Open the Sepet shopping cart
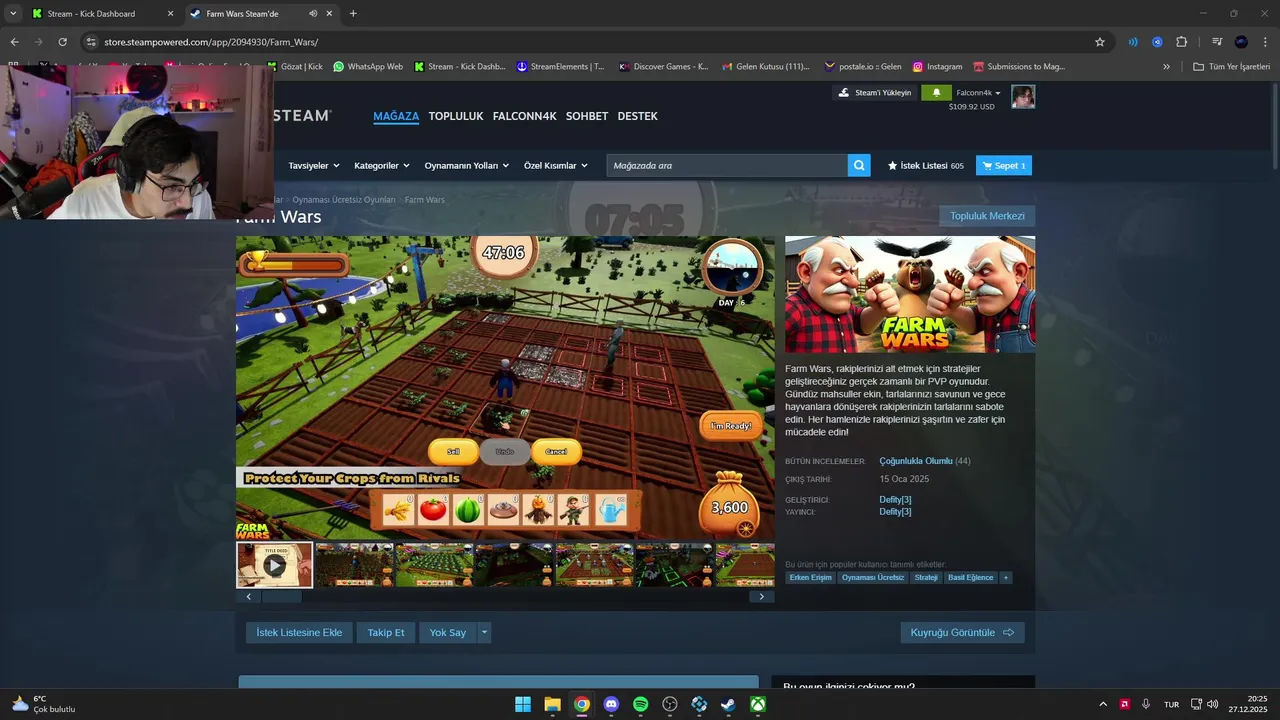The width and height of the screenshot is (1280, 720). click(1004, 166)
